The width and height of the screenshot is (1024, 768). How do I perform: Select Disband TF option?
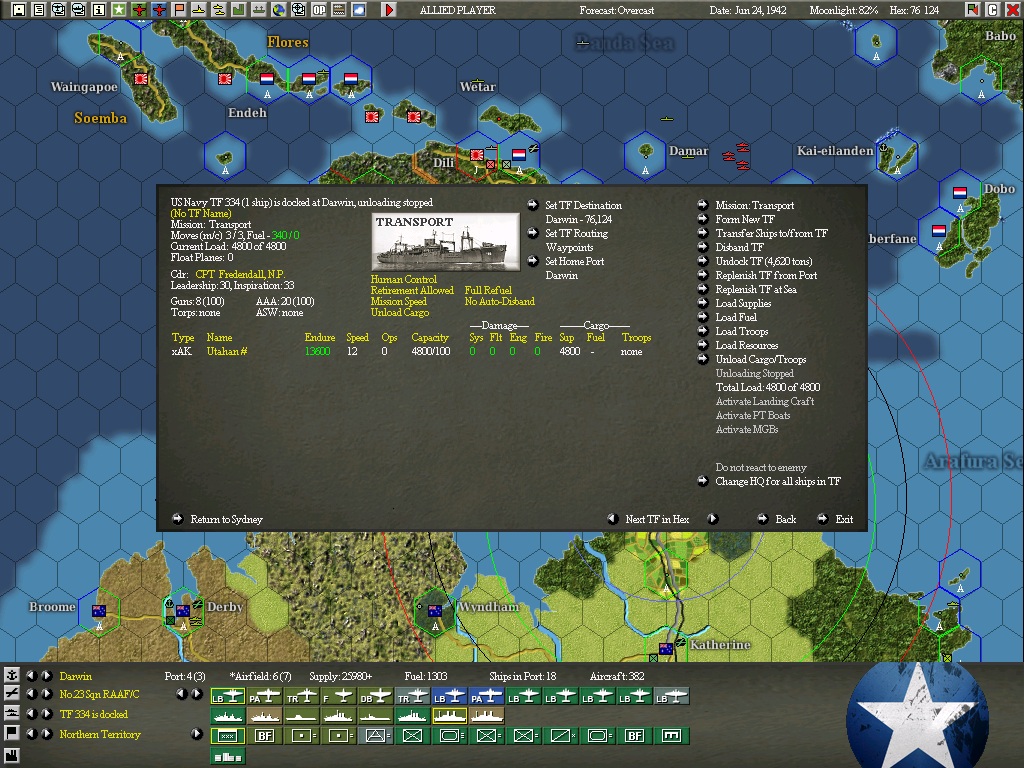coord(739,247)
